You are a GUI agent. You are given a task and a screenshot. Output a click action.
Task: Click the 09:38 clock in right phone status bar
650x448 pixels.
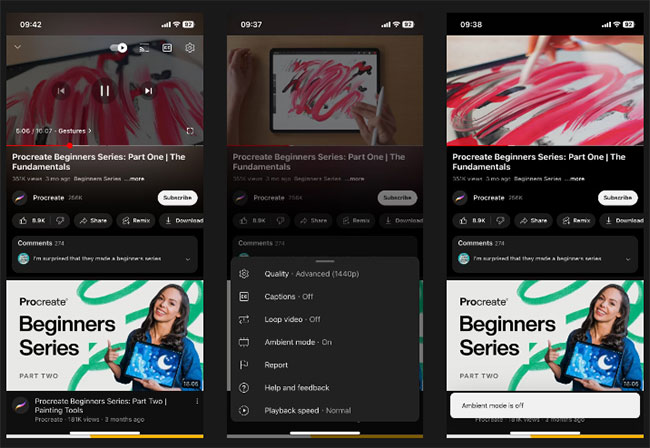[x=471, y=24]
